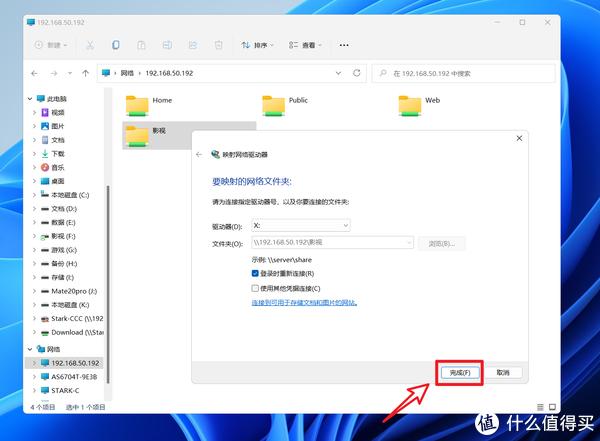Select the Home shared folder

(x=149, y=105)
